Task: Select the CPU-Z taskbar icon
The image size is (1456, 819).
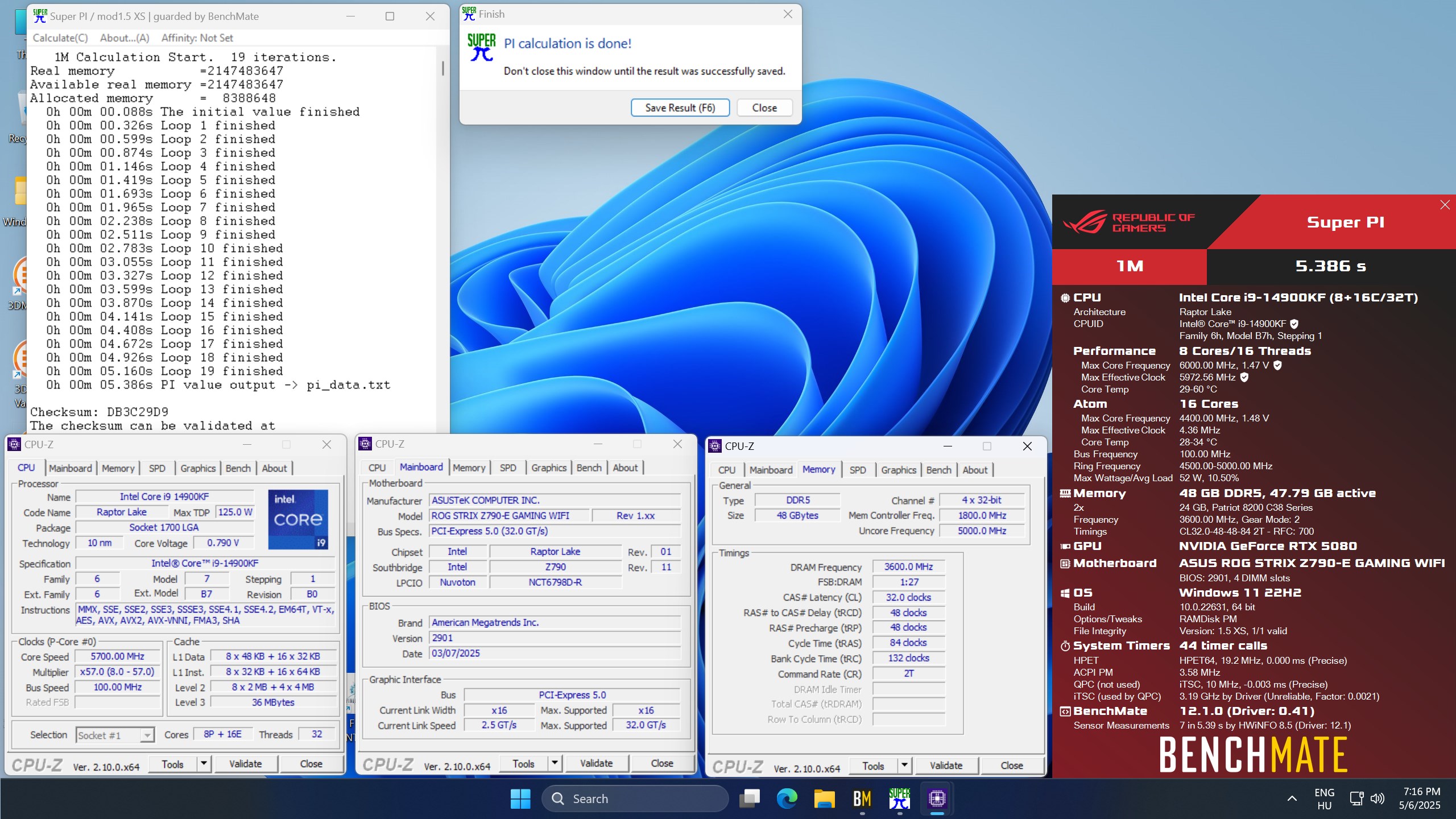Action: pyautogui.click(x=937, y=799)
